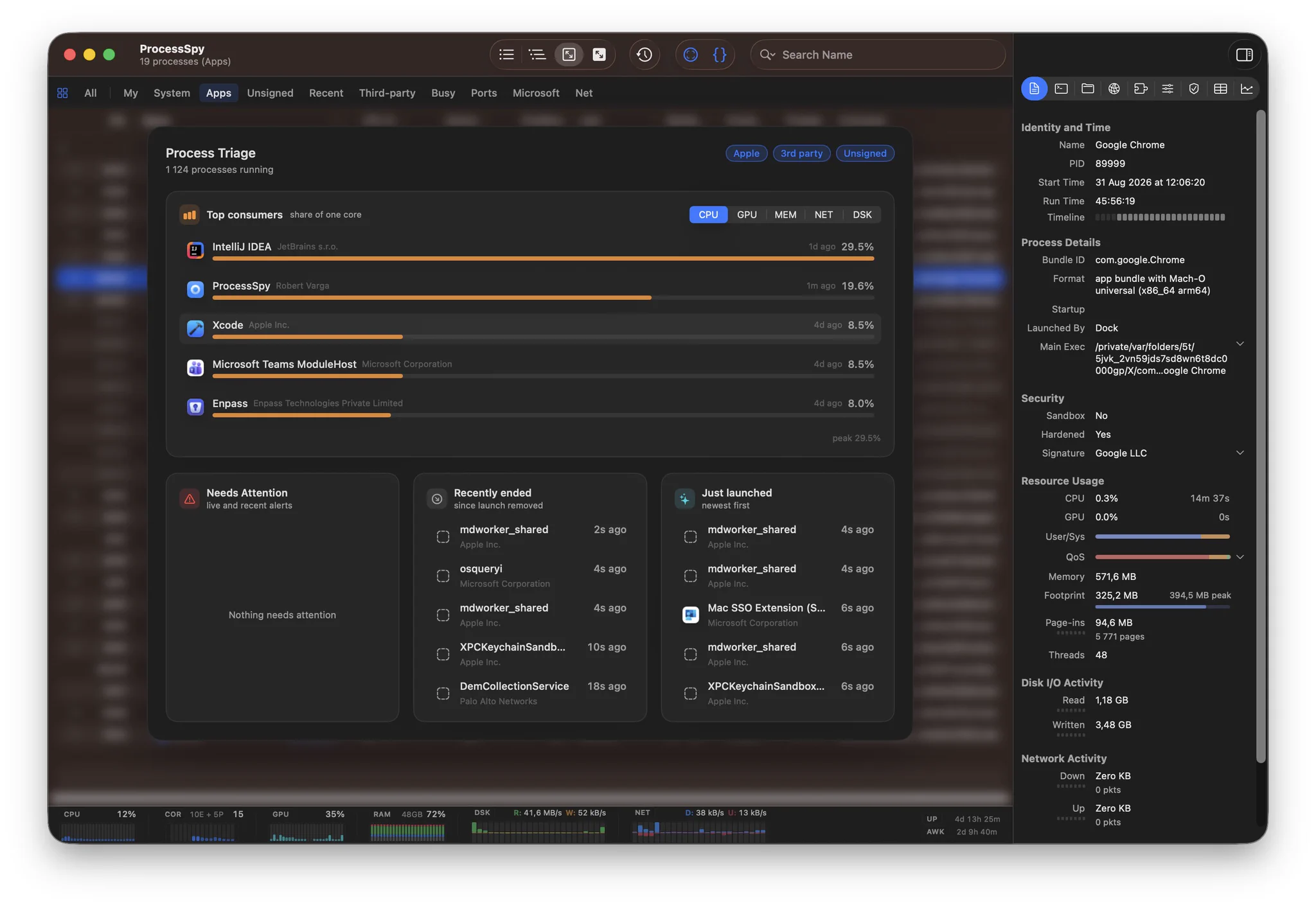Toggle the Unsigned filter pill
The height and width of the screenshot is (907, 1316).
pos(864,154)
